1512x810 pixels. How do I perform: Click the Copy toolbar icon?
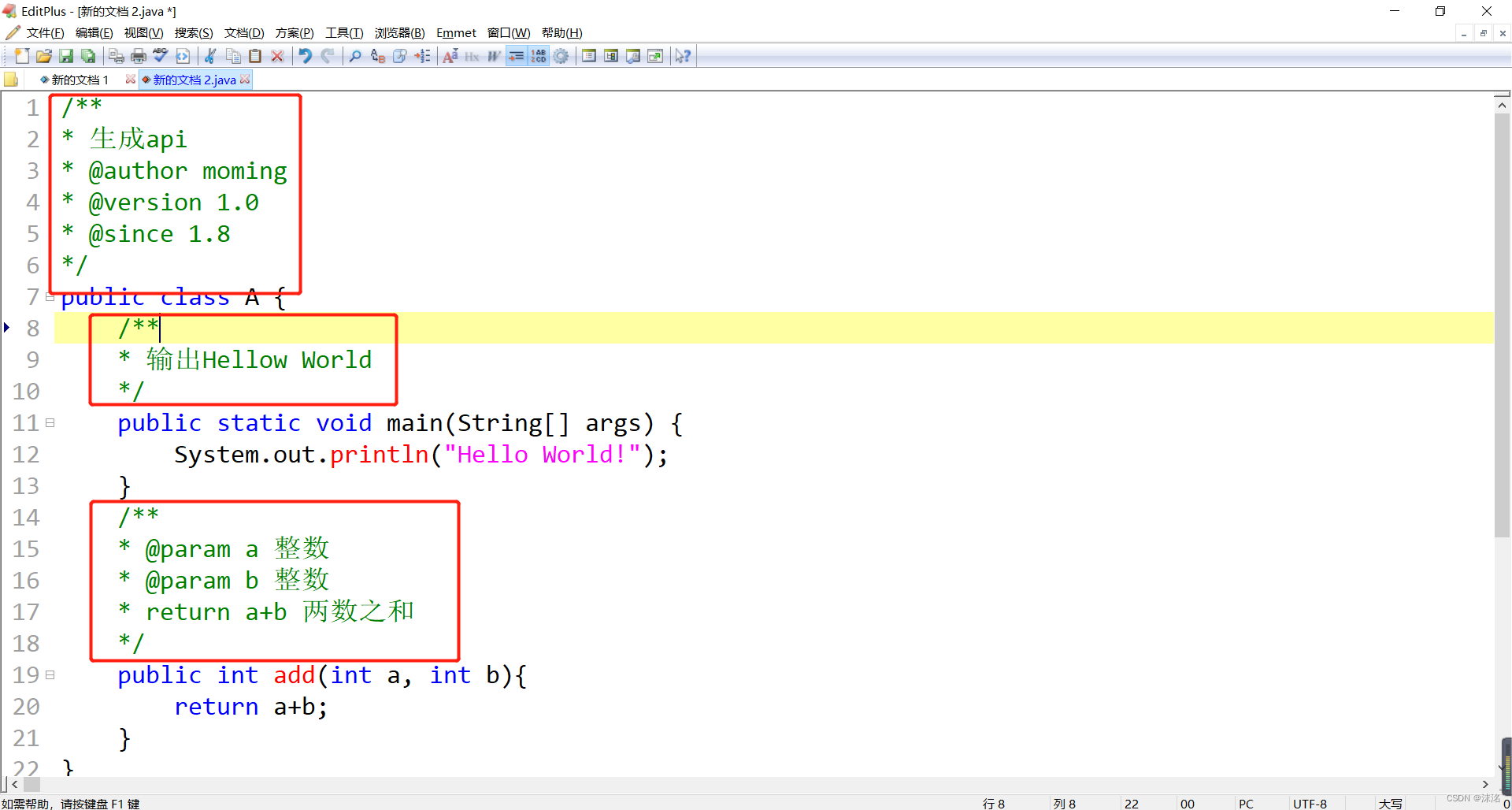click(x=233, y=56)
